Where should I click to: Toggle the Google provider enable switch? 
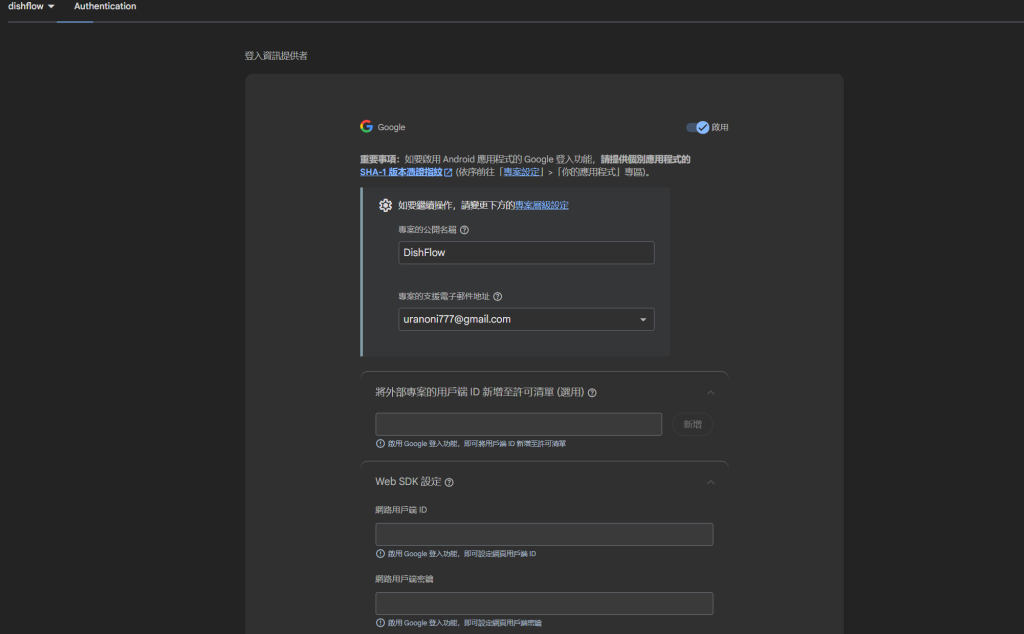697,127
